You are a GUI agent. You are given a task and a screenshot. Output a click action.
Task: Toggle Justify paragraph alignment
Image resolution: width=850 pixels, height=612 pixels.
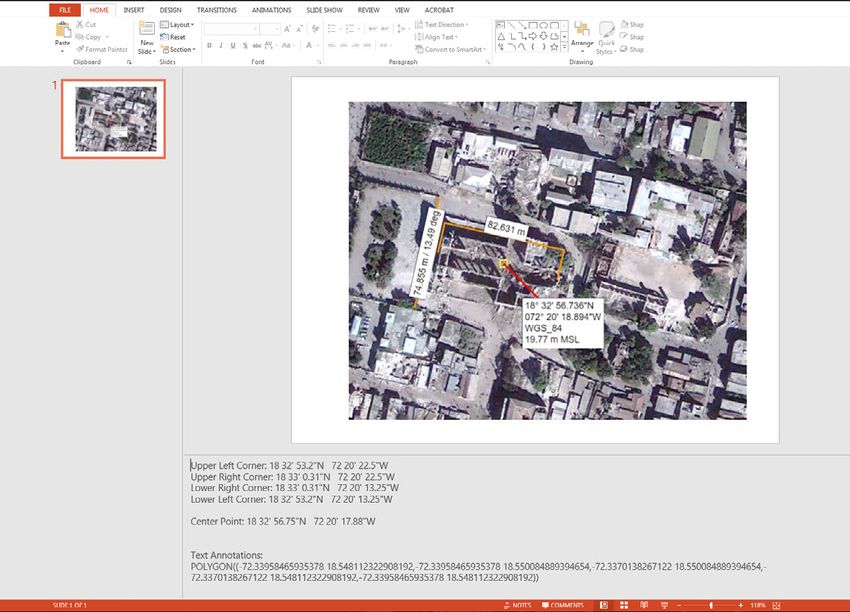[x=368, y=46]
